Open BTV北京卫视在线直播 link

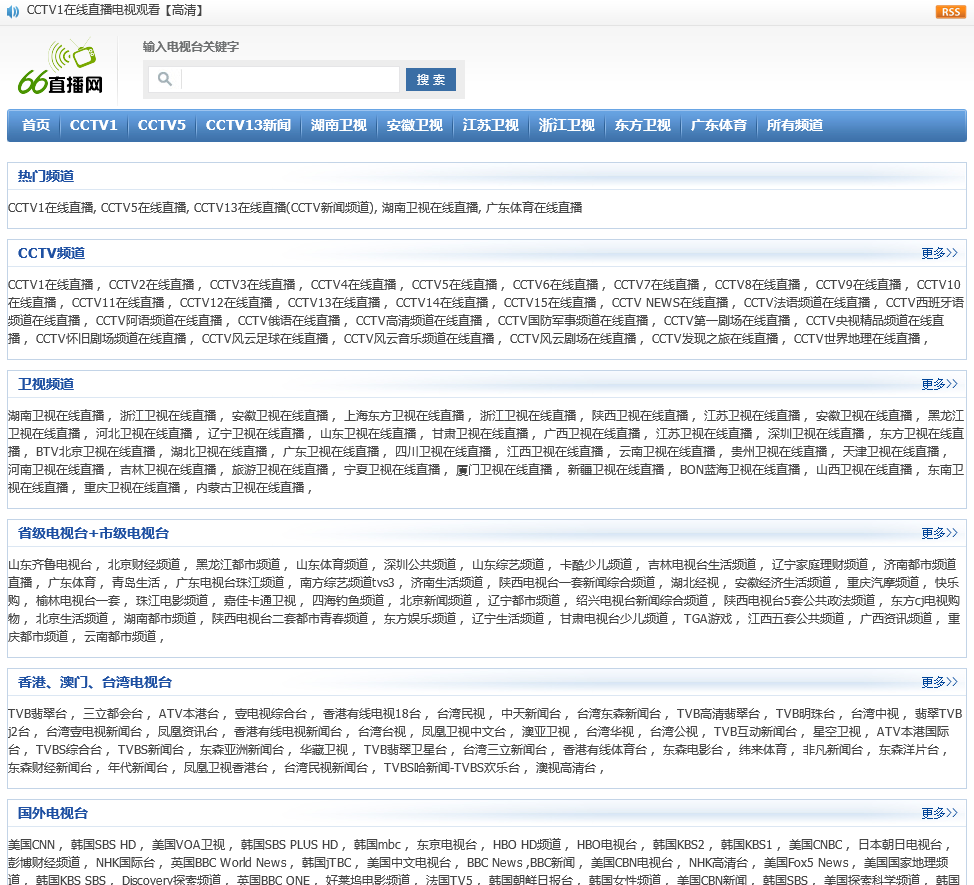(x=96, y=452)
